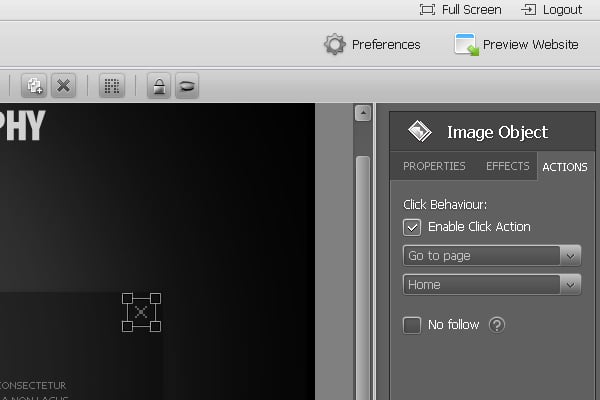
Task: Click the delete X toolbar icon
Action: (63, 86)
